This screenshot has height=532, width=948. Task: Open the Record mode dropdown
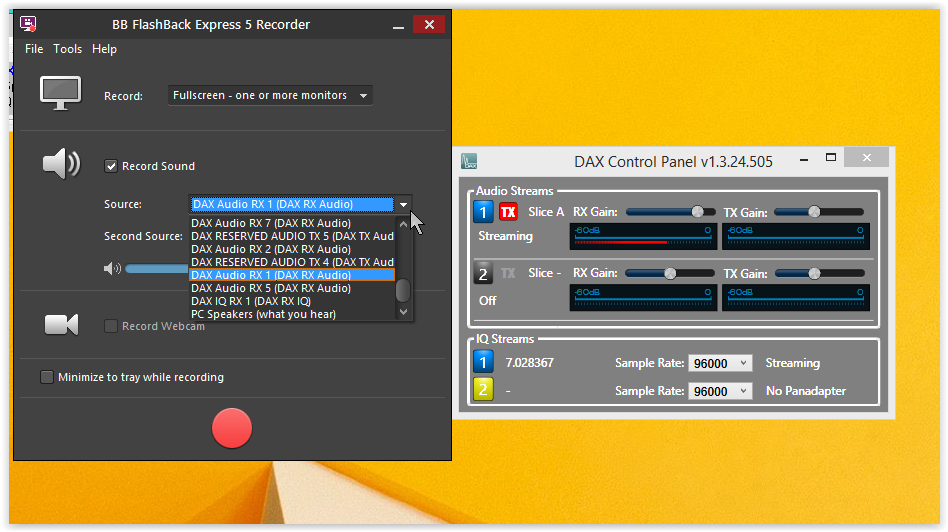(x=270, y=96)
